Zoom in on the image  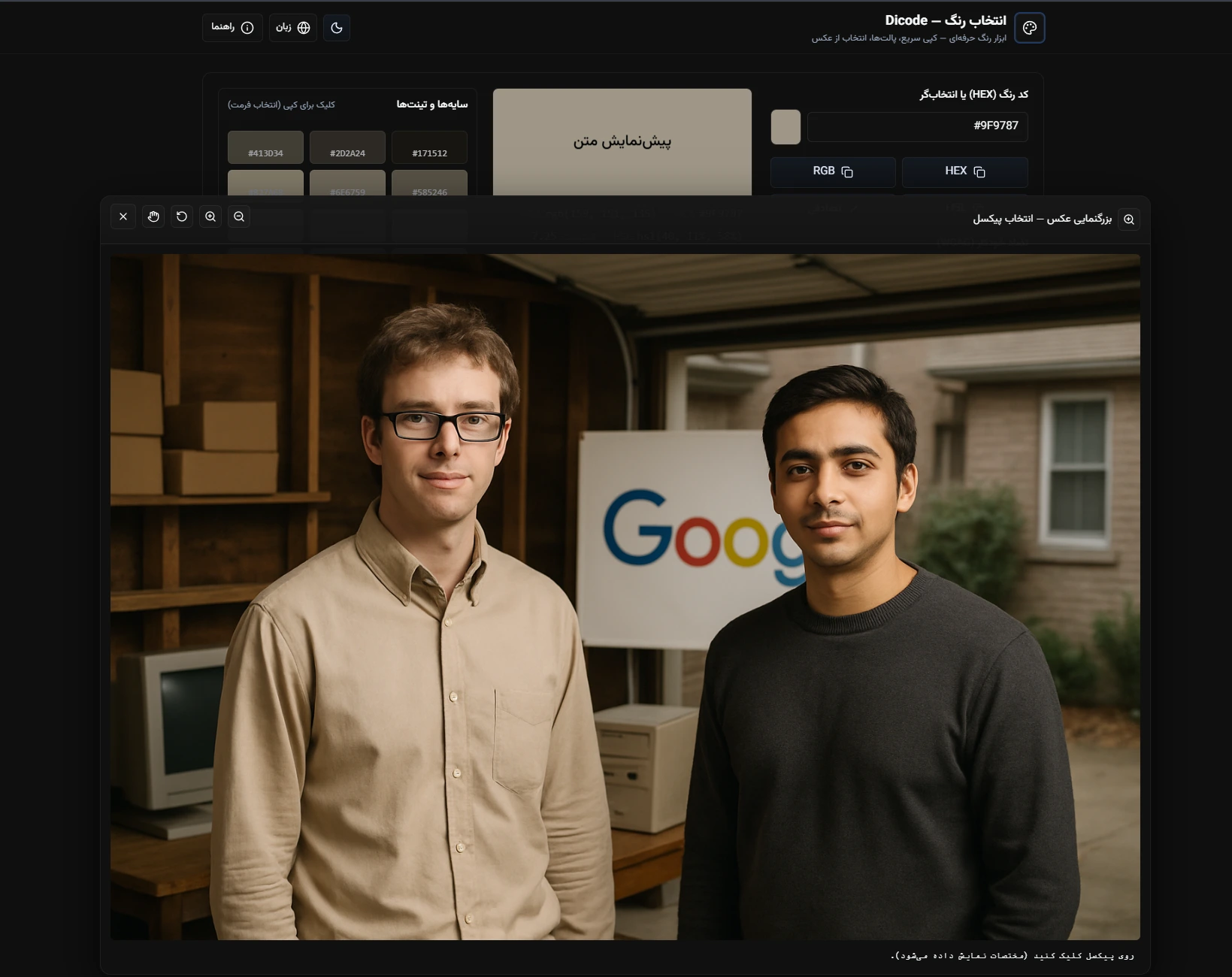(210, 216)
